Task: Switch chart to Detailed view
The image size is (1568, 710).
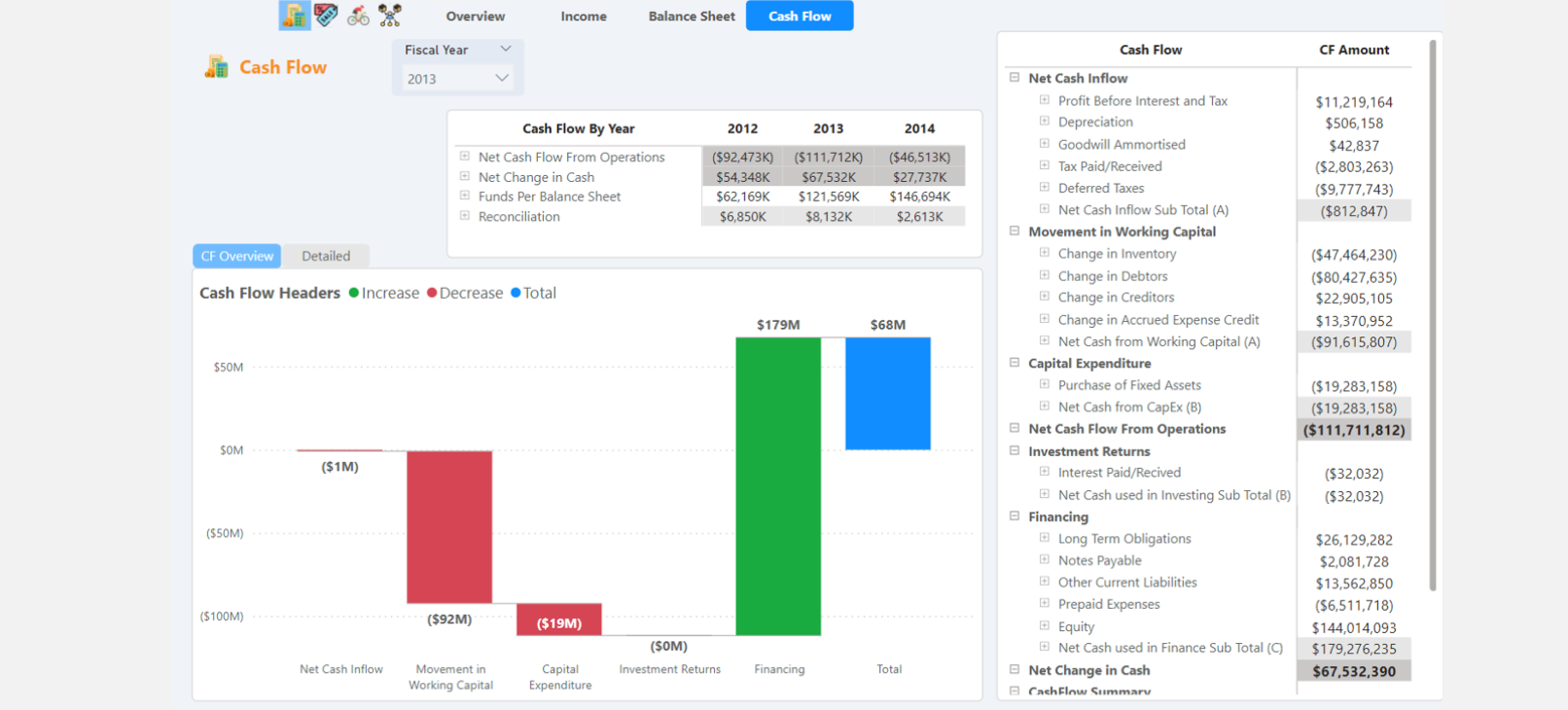Action: point(326,256)
